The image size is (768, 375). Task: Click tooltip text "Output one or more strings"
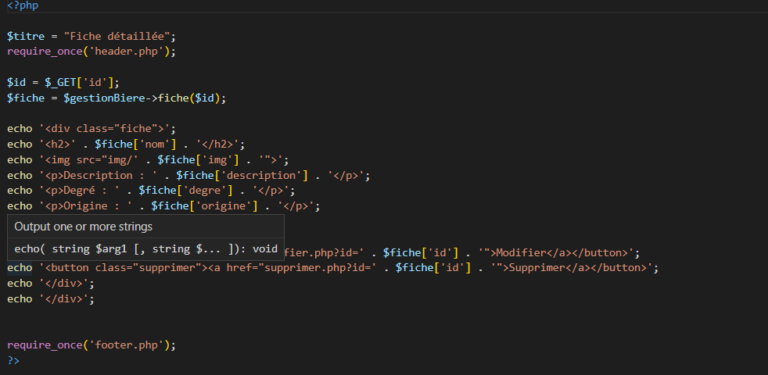(83, 227)
